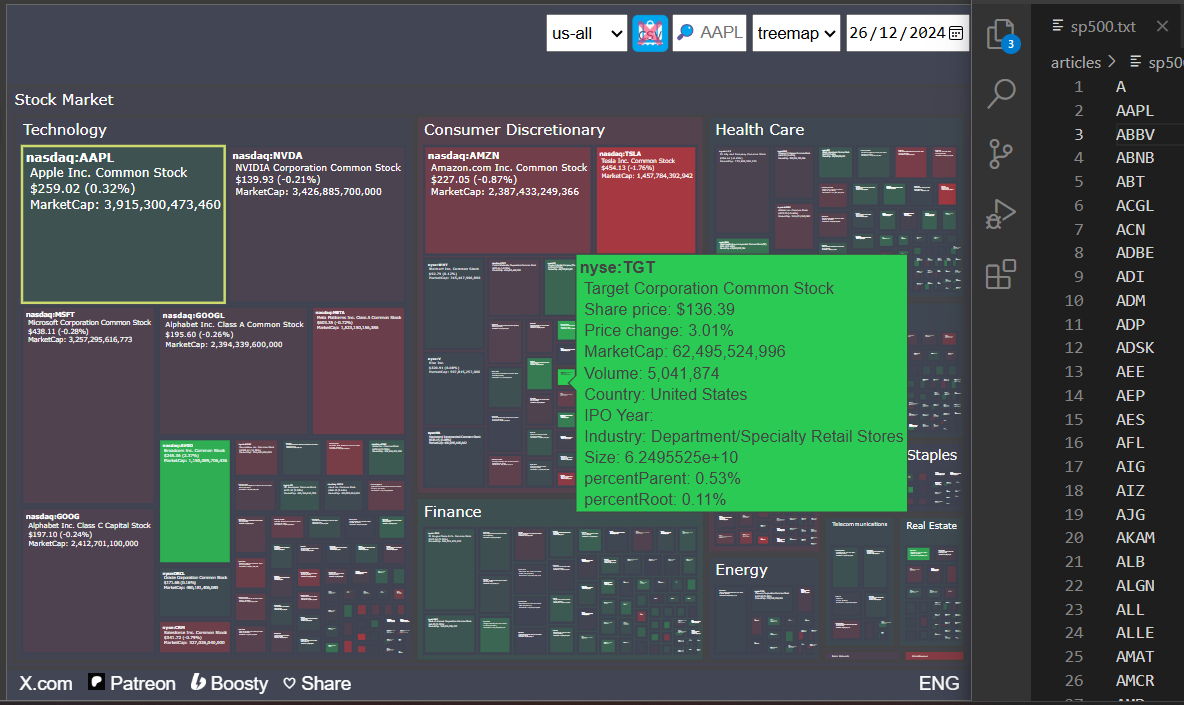Viewport: 1184px width, 705px height.
Task: Open the Source Control icon
Action: (x=1001, y=154)
